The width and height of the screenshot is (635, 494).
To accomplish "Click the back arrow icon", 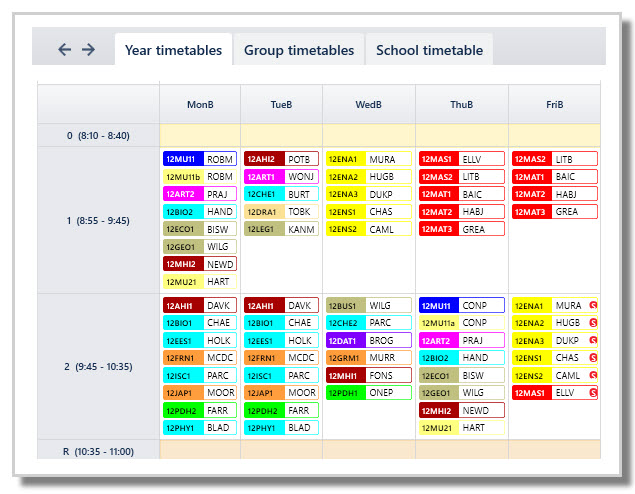I will coord(64,50).
